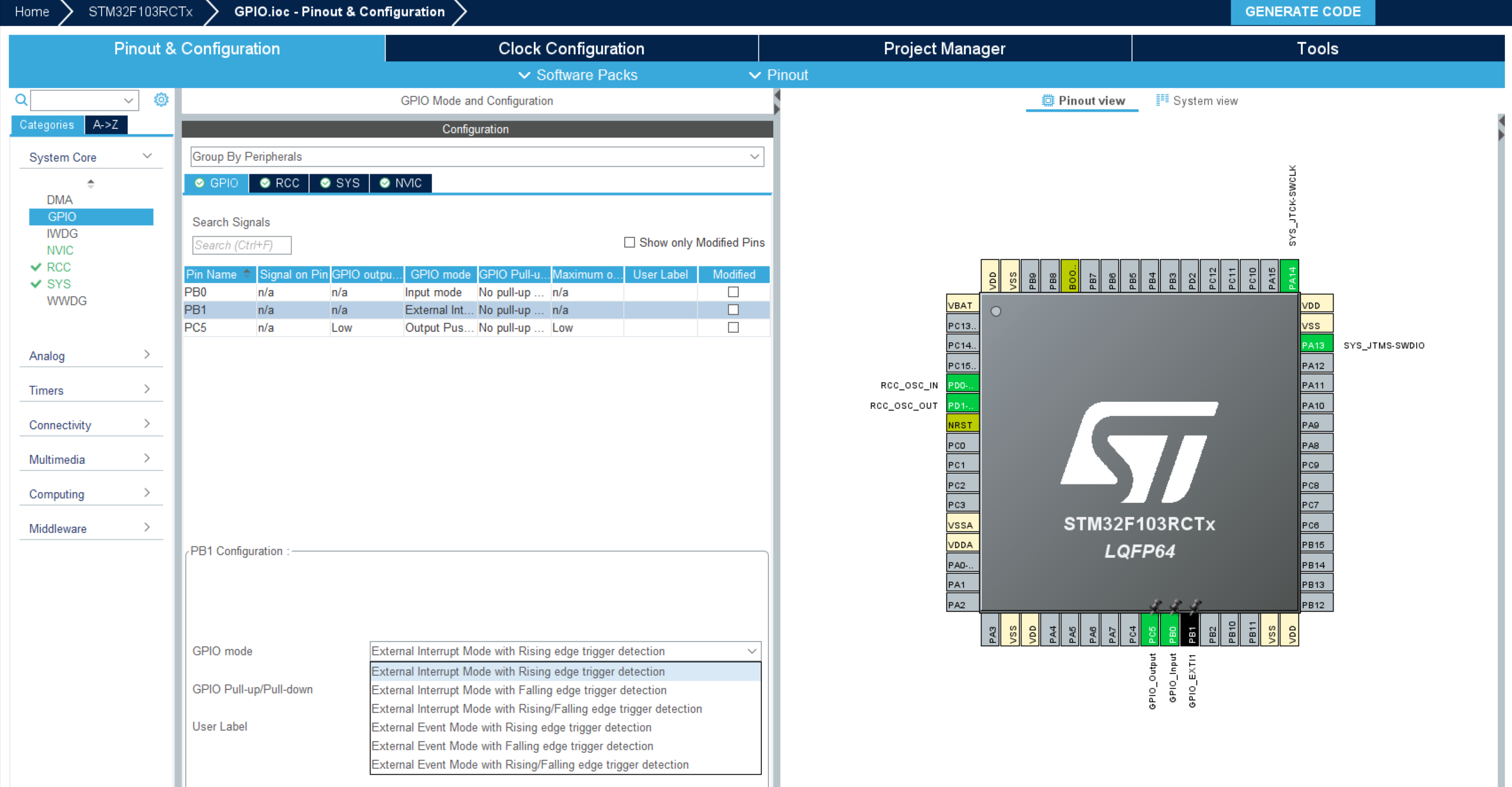Viewport: 1512px width, 787px height.
Task: Go to STM32F103RCTx breadcrumb
Action: [x=141, y=12]
